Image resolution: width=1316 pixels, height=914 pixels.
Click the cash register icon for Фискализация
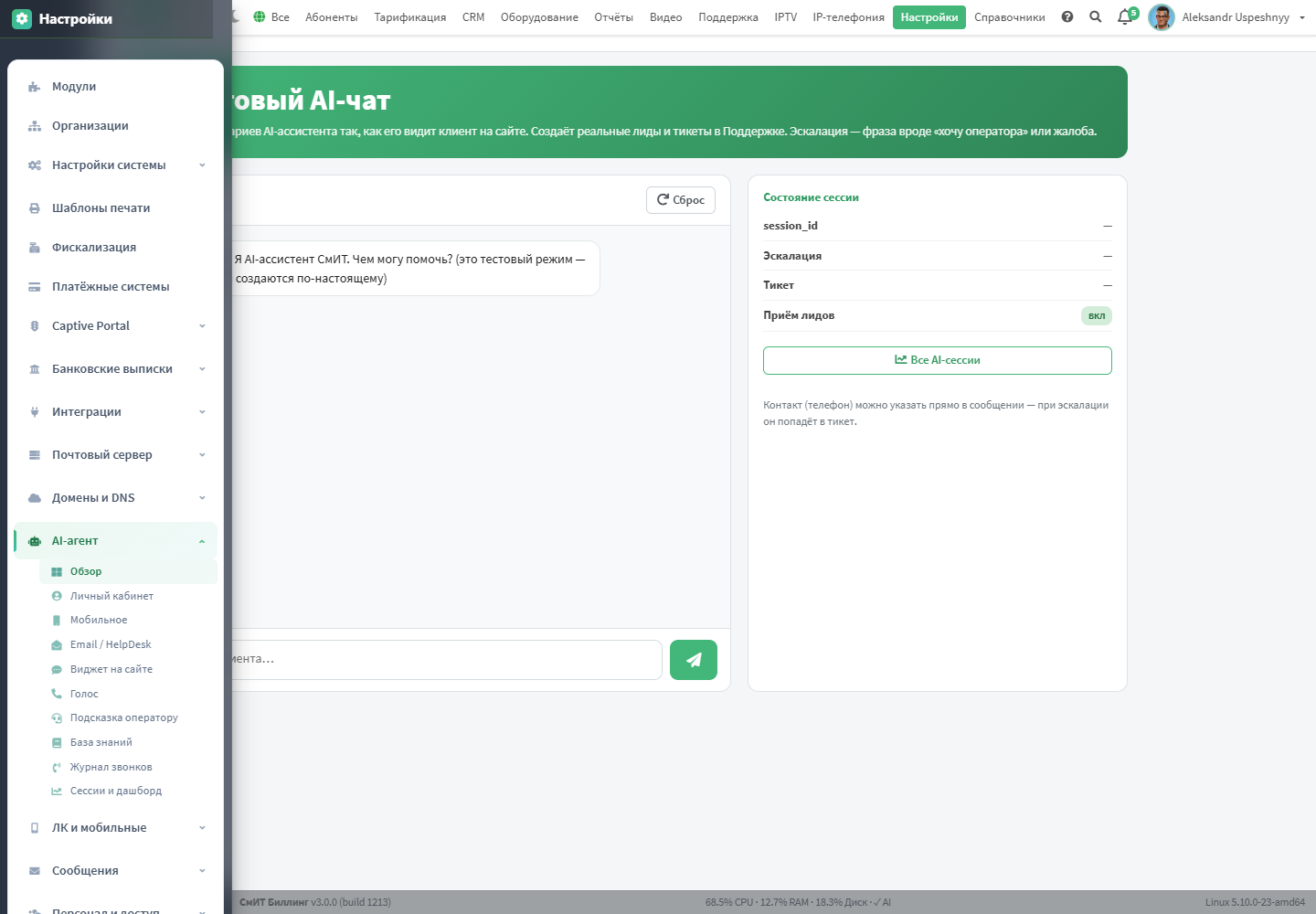click(x=35, y=248)
